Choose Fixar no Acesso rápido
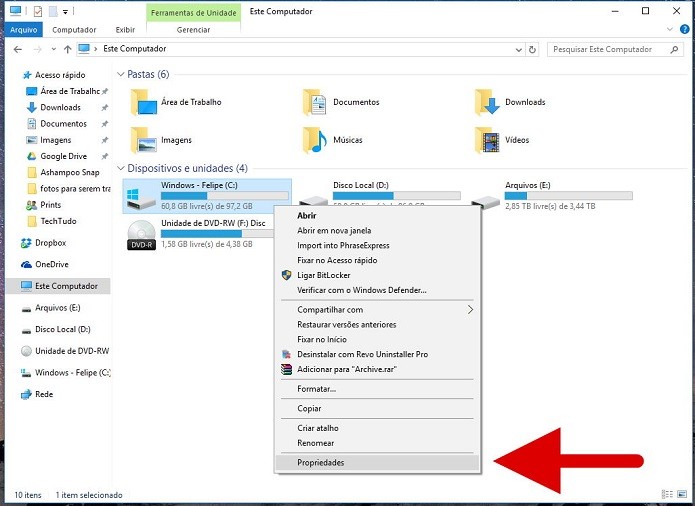This screenshot has width=695, height=506. [x=377, y=261]
